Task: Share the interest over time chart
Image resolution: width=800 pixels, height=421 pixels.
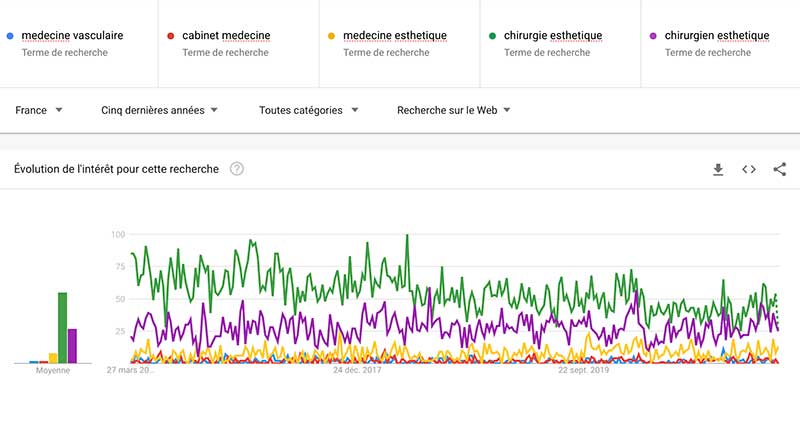Action: tap(780, 170)
